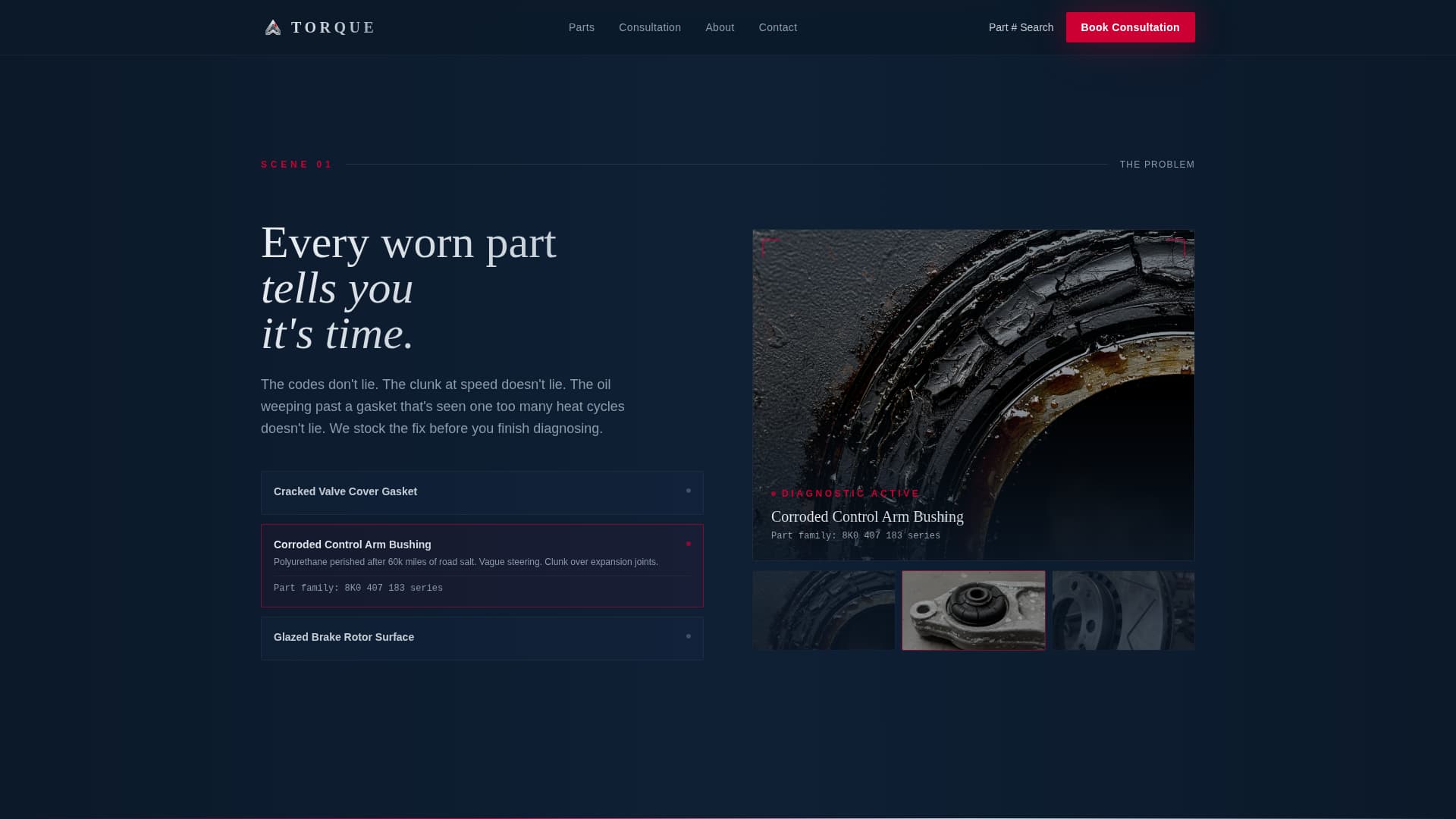1456x819 pixels.
Task: Open Part # Search
Action: [x=1021, y=28]
